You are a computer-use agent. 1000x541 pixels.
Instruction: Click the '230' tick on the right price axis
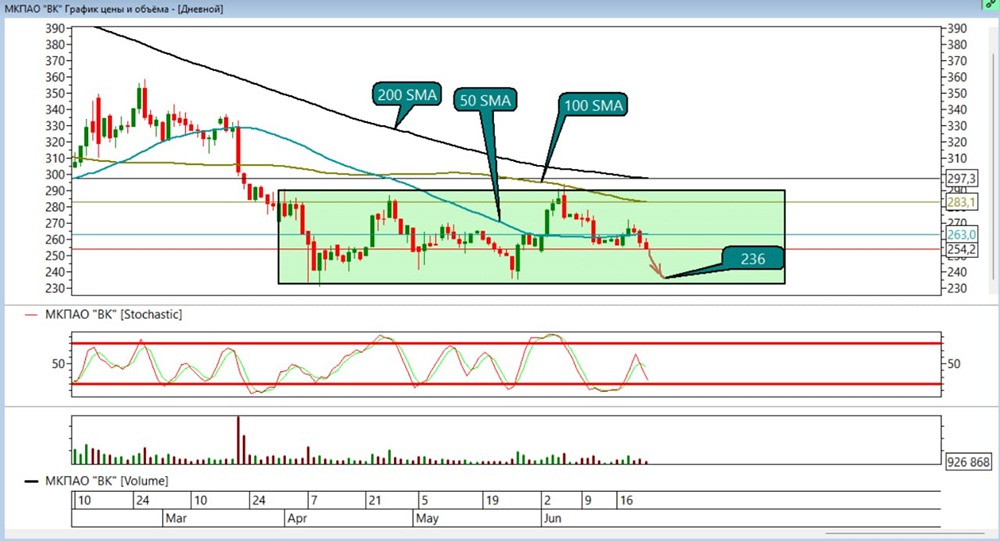point(957,288)
